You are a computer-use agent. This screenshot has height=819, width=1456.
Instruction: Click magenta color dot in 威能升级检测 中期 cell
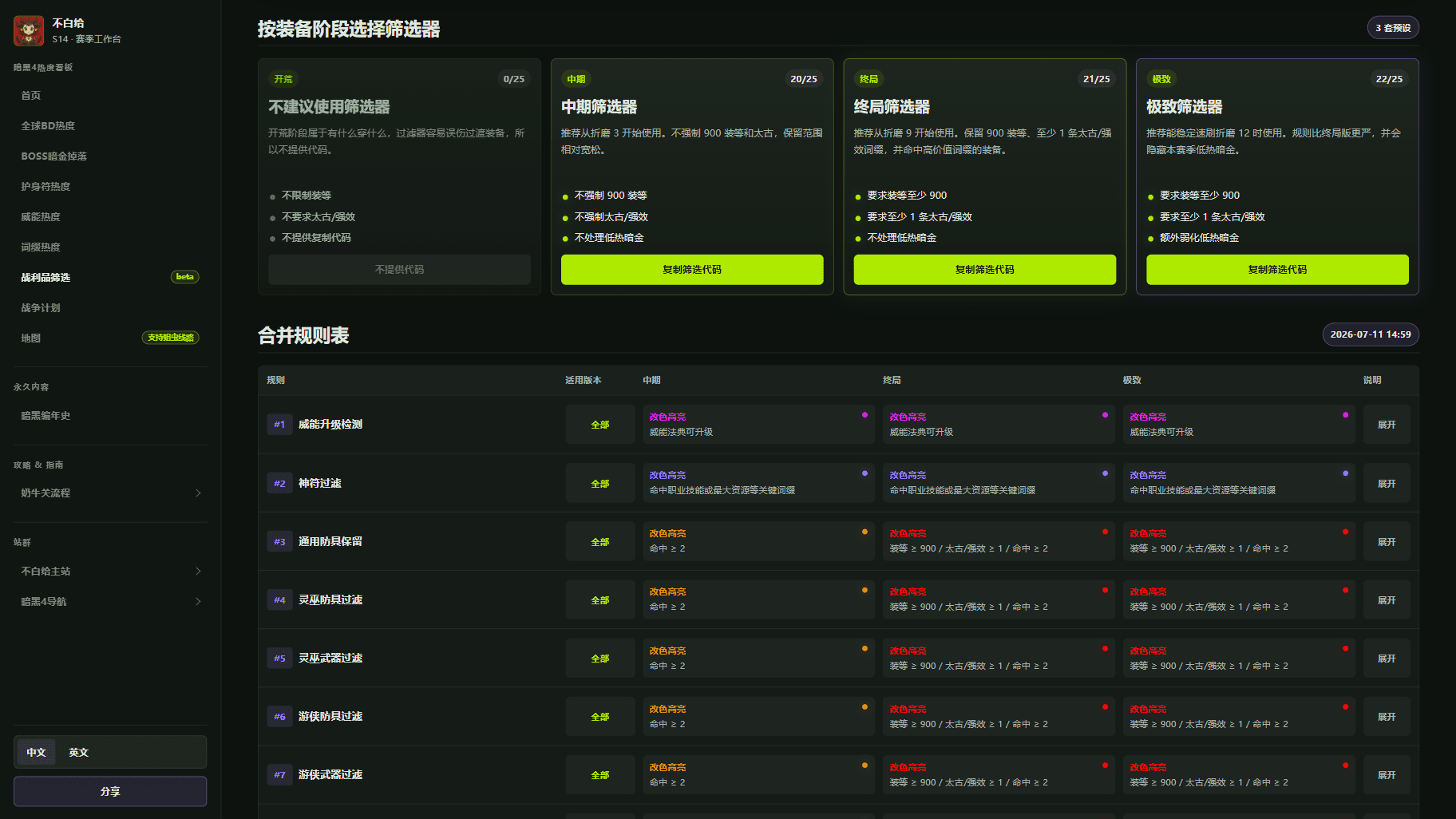(864, 415)
